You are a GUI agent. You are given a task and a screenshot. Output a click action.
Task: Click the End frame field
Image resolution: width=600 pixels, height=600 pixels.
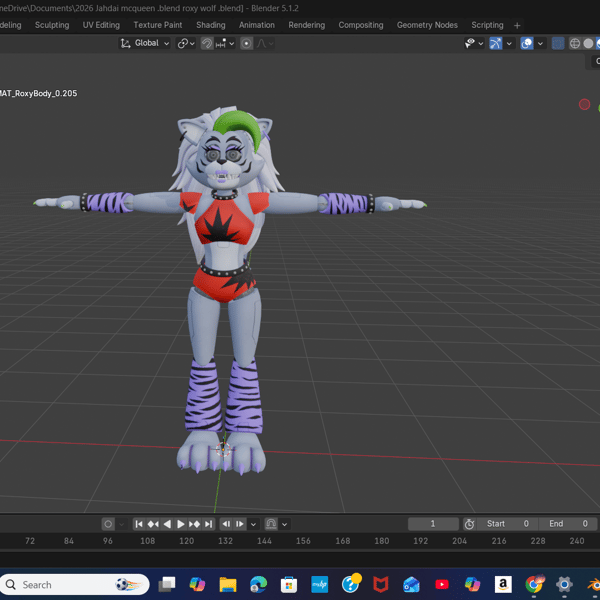(x=568, y=524)
